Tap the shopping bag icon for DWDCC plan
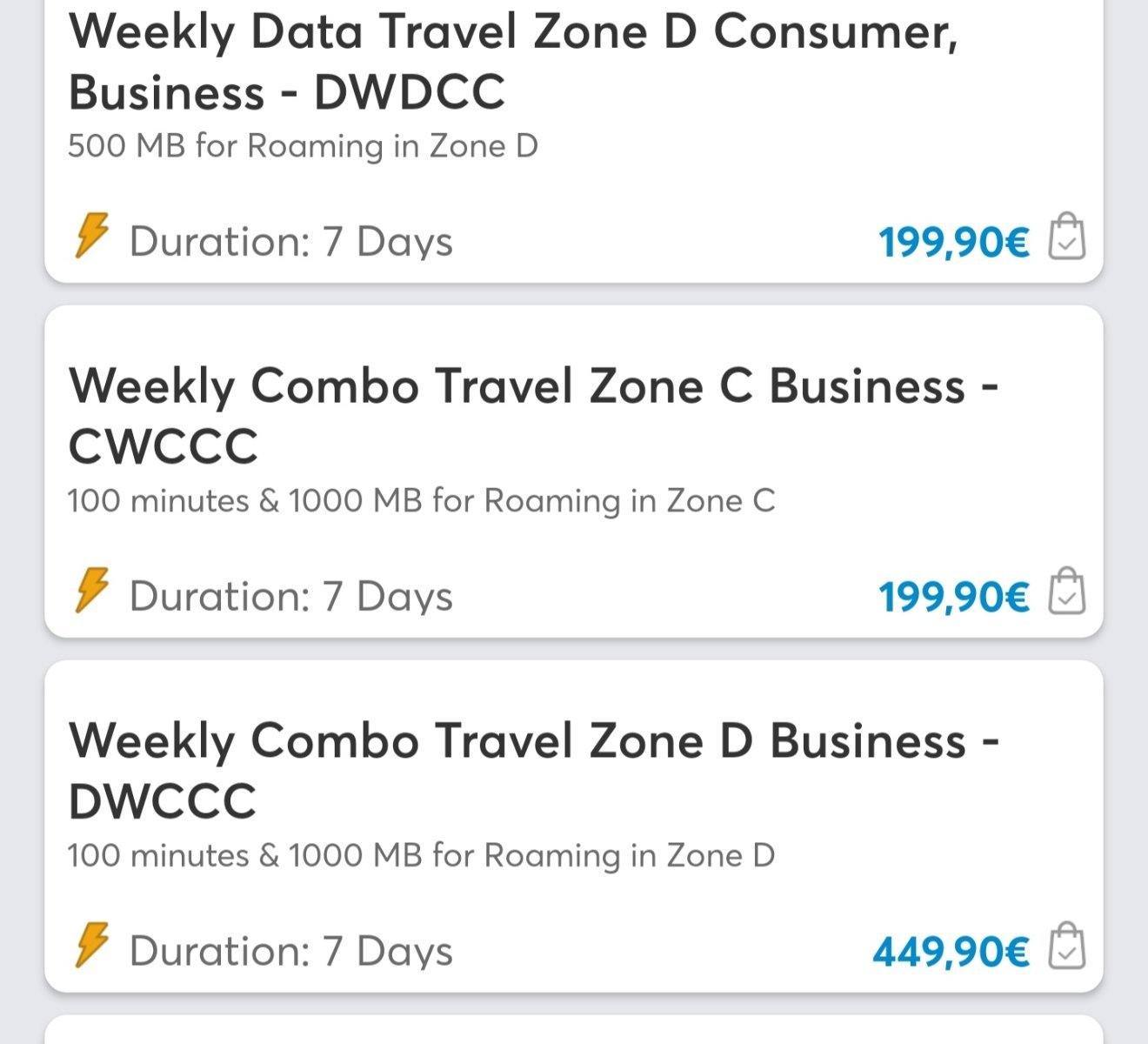Image resolution: width=1148 pixels, height=1044 pixels. click(x=1067, y=237)
